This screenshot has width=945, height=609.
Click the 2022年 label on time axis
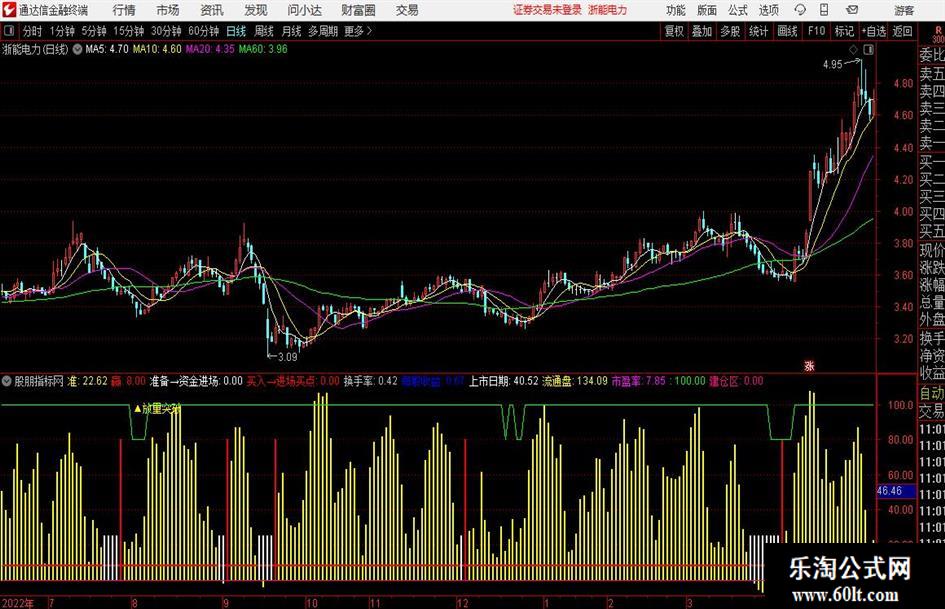[17, 603]
